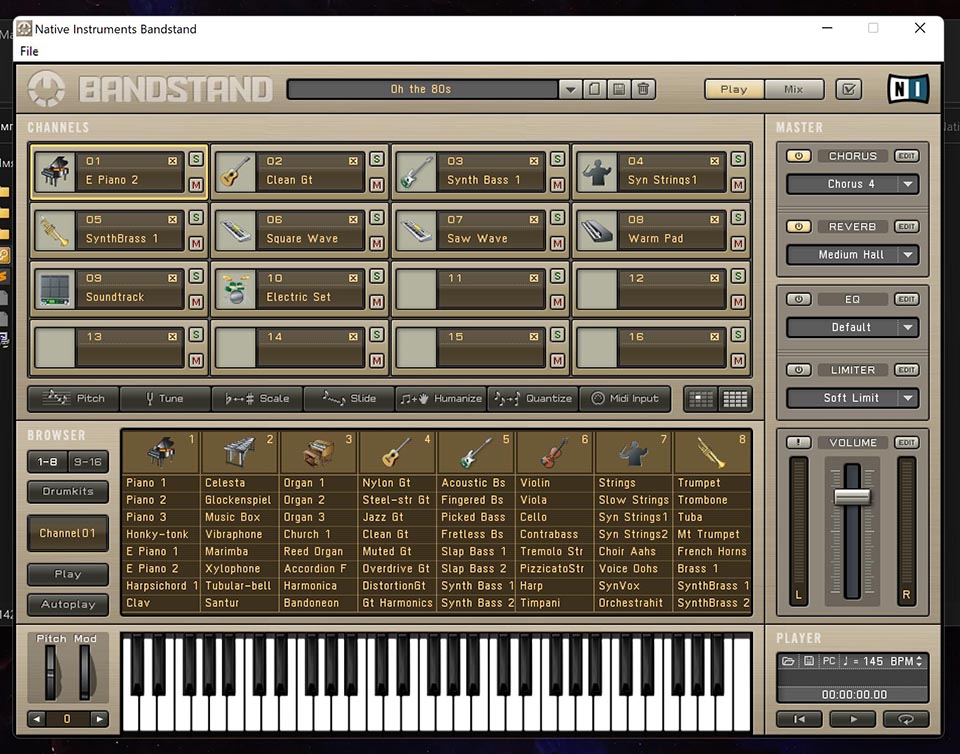
Task: Adjust the BPM stepper arrows
Action: [919, 661]
